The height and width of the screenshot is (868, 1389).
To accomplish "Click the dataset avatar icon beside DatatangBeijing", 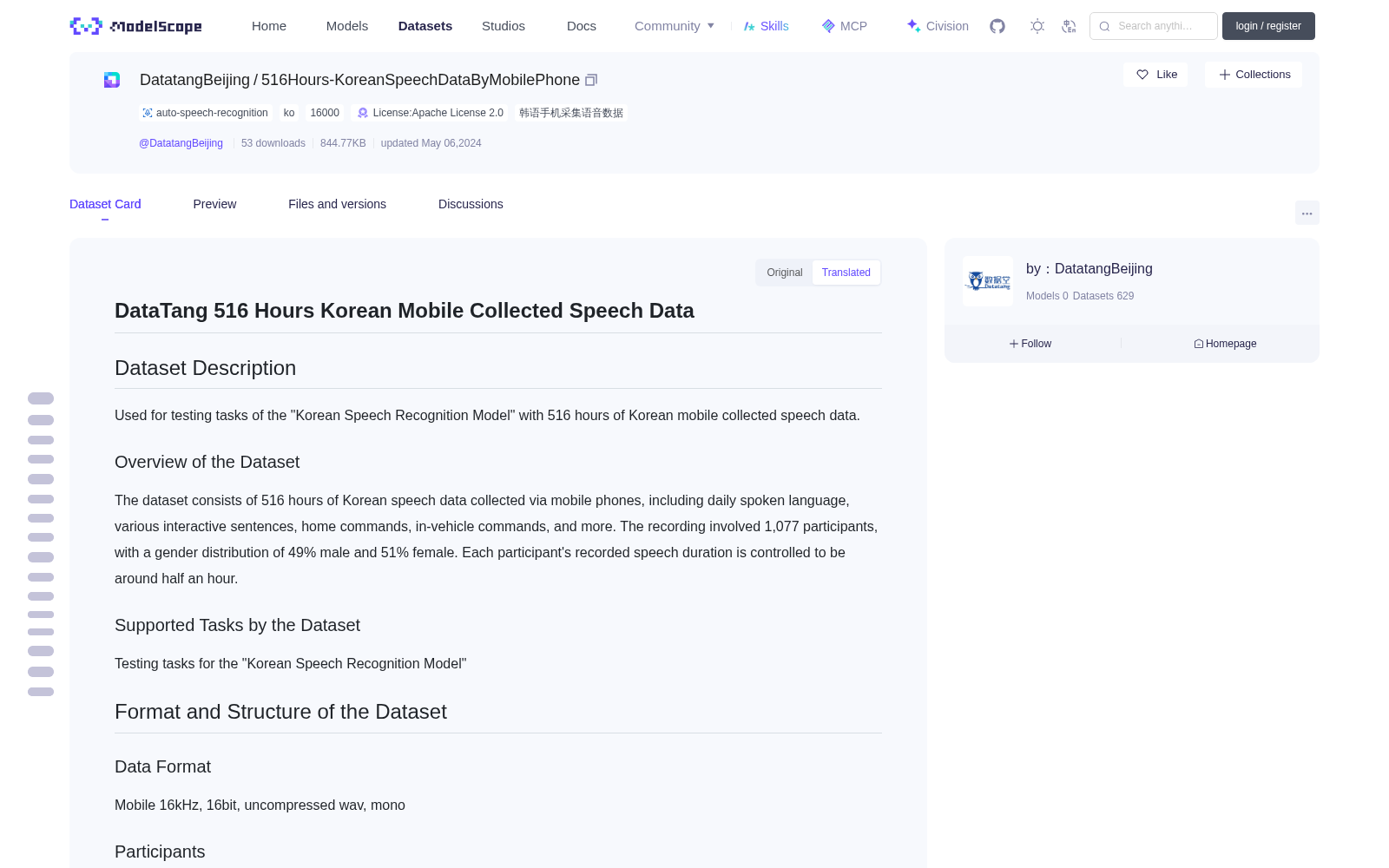I will [x=112, y=80].
